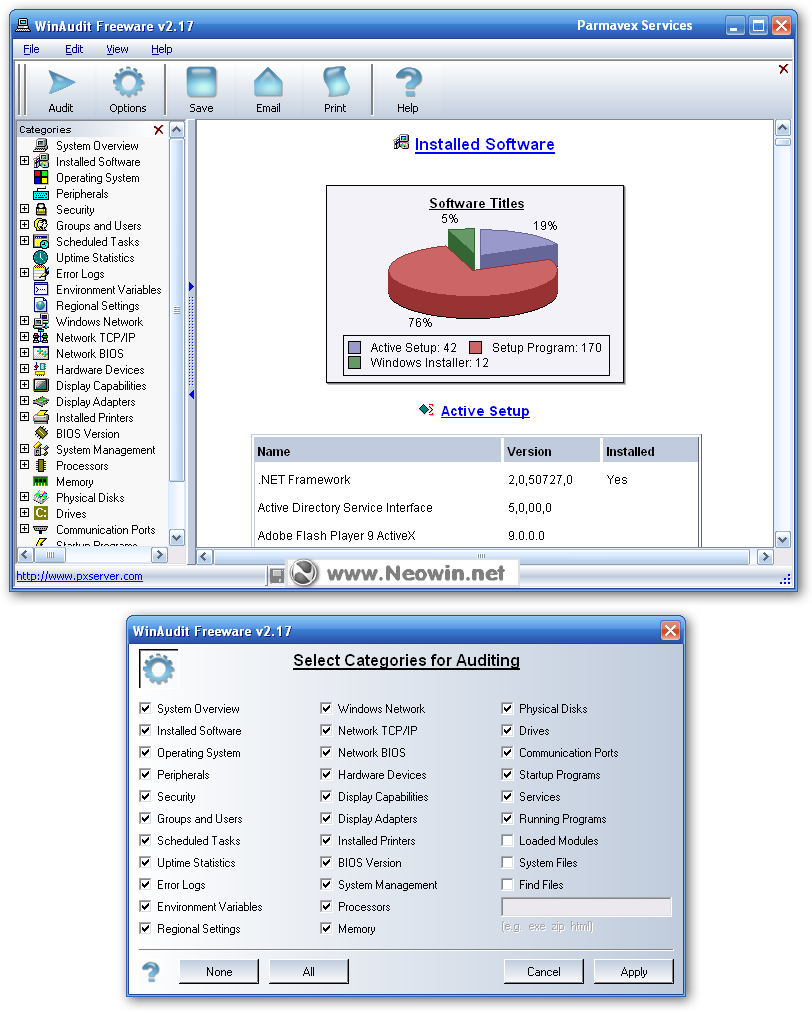Uncheck the System Overview checkbox
812x1013 pixels.
point(145,708)
